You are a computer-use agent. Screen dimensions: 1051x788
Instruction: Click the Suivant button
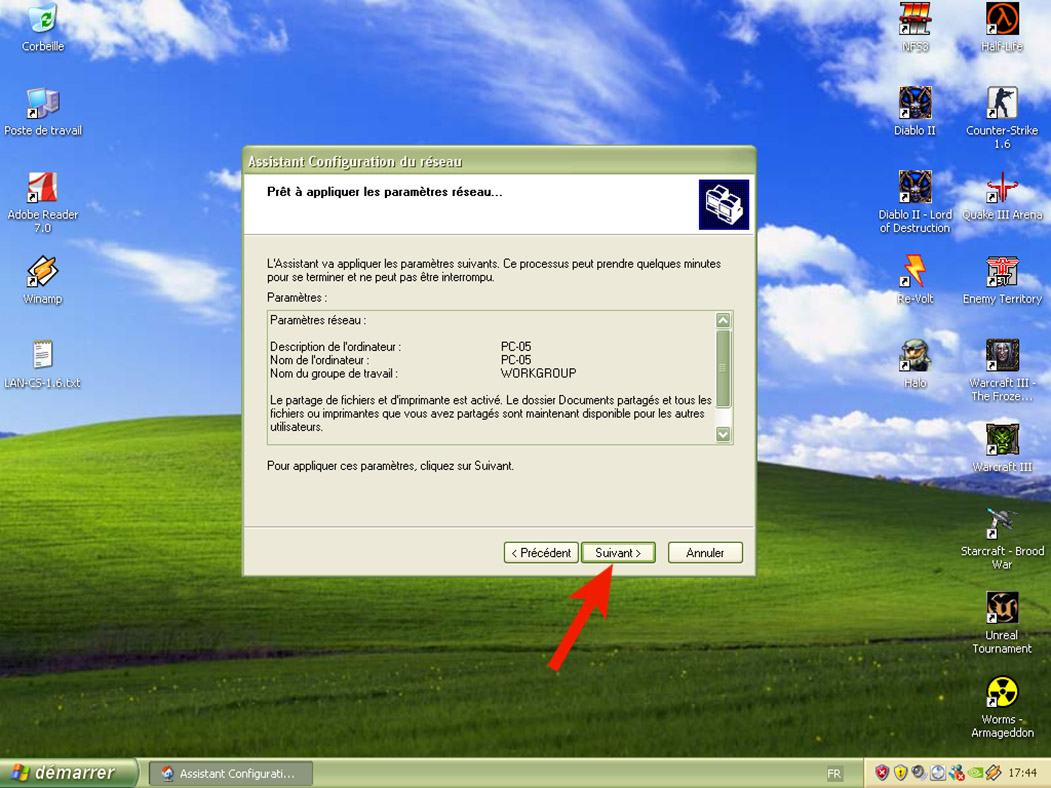coord(618,553)
